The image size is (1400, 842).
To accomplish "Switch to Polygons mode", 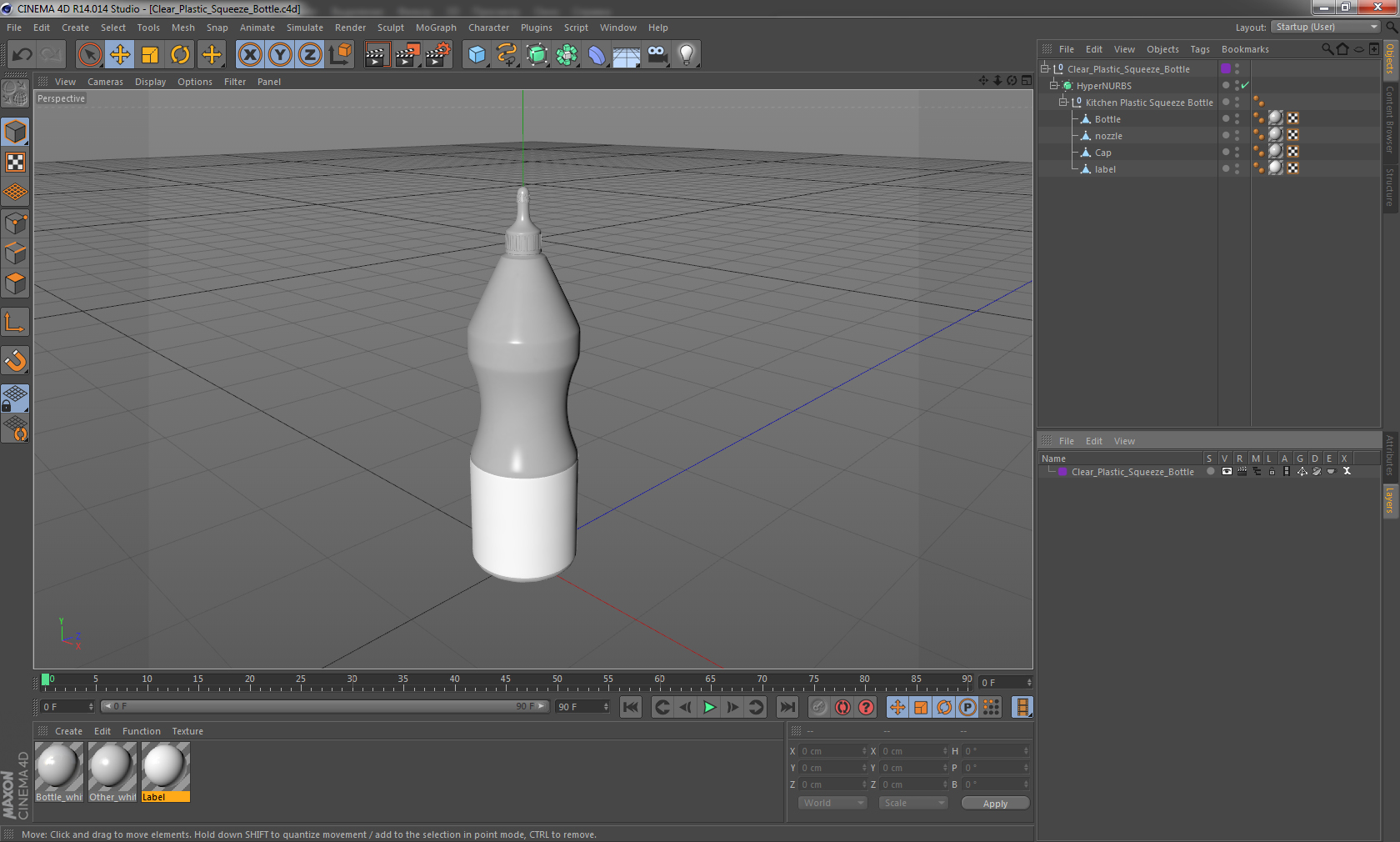I will click(16, 283).
